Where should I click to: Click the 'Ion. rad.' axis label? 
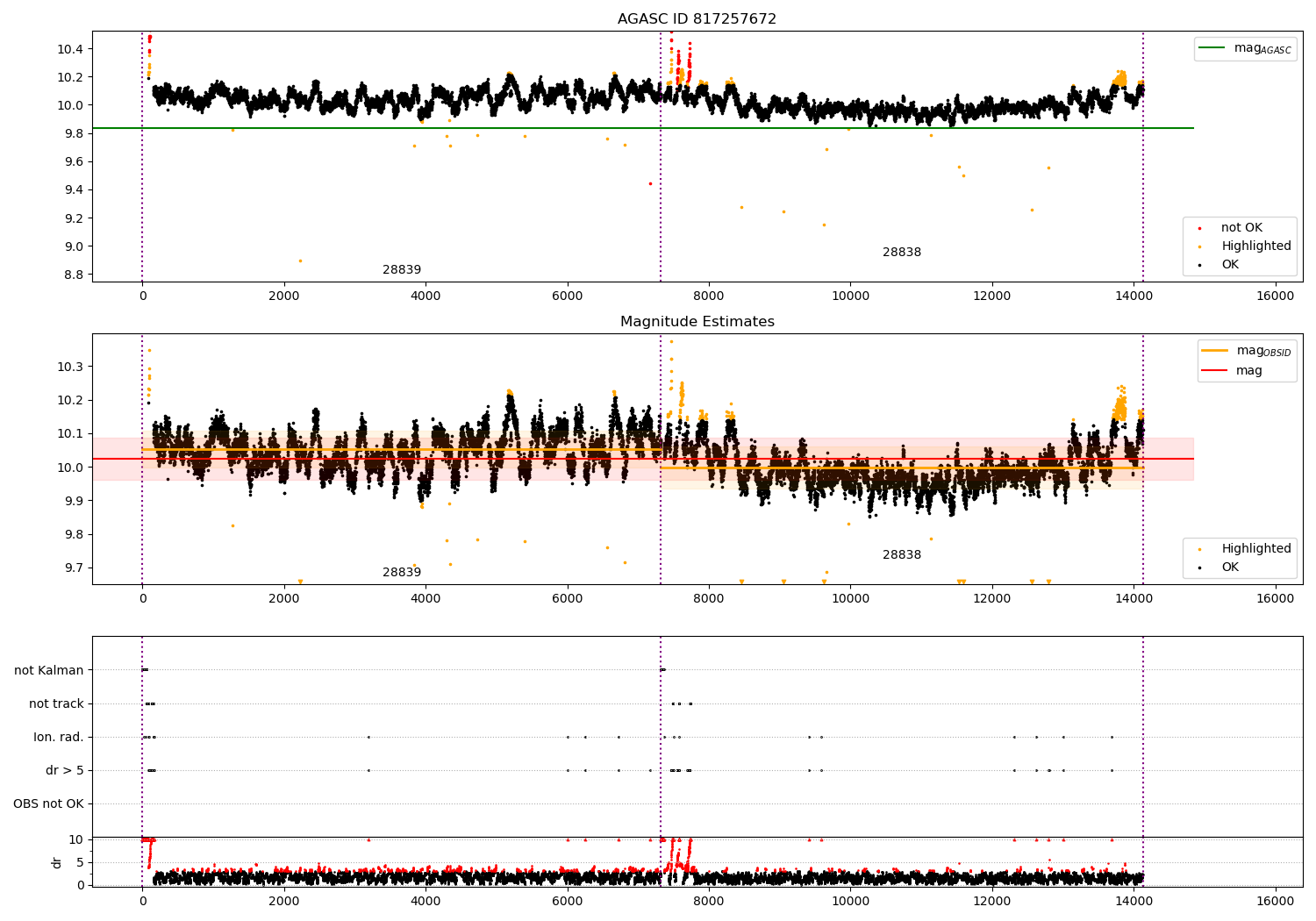tap(59, 737)
